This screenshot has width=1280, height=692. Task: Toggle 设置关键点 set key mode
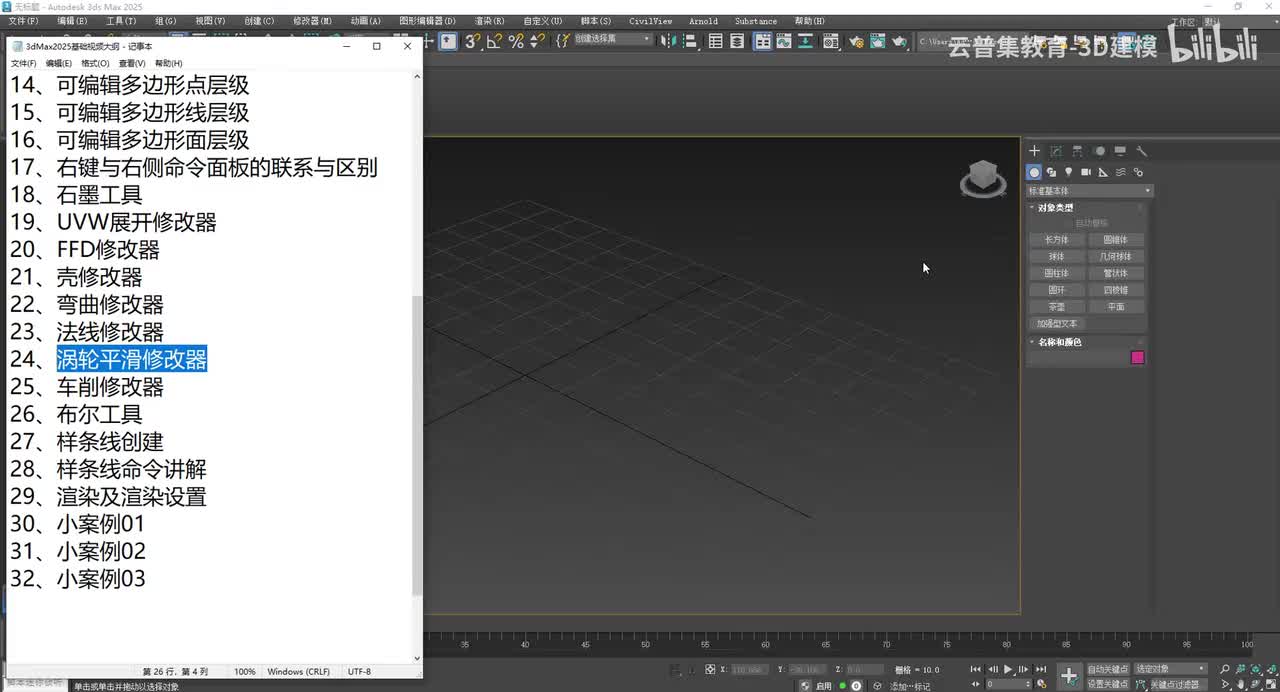(1108, 684)
